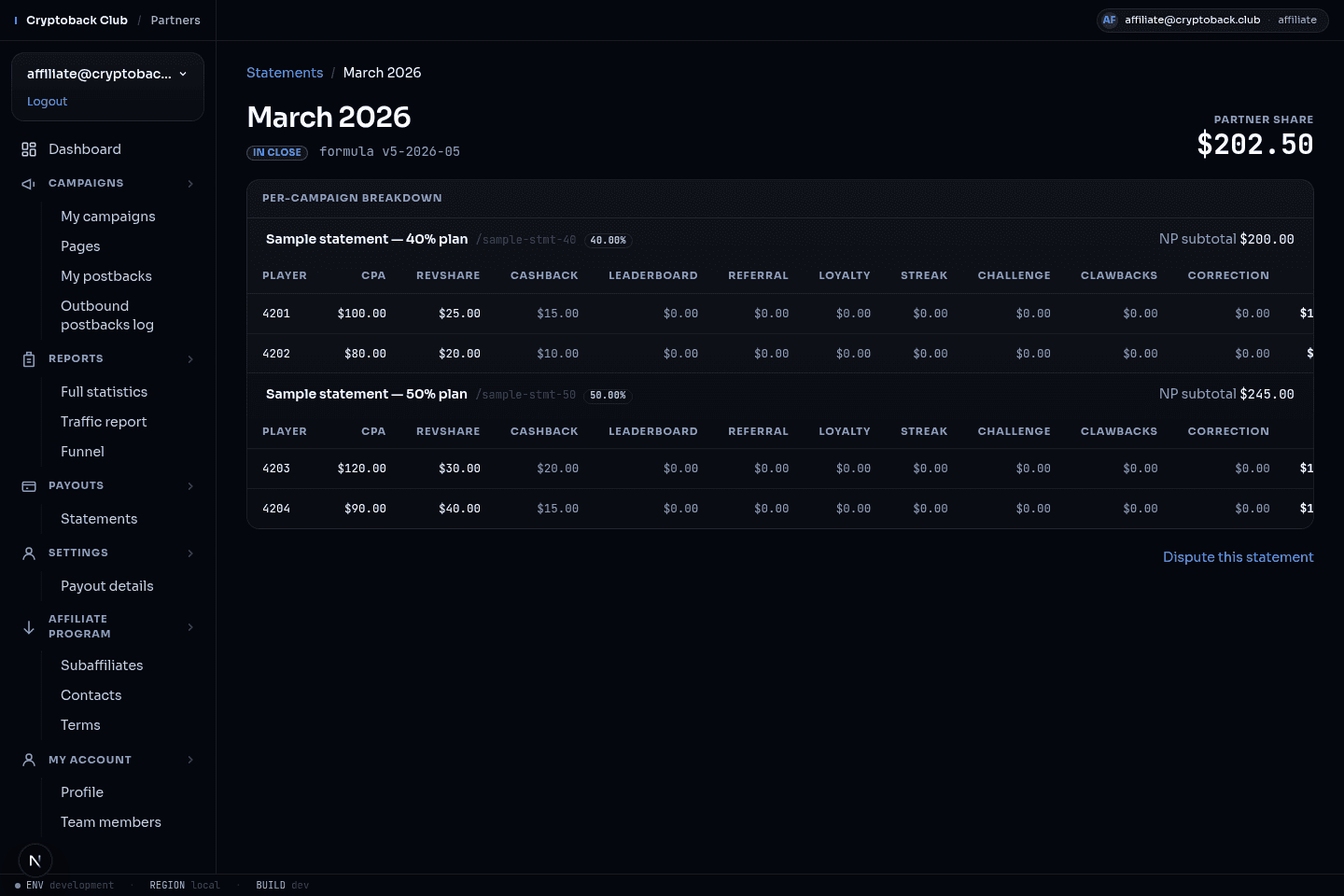The height and width of the screenshot is (896, 1344).
Task: Click the $120.00 CPA value
Action: click(362, 469)
